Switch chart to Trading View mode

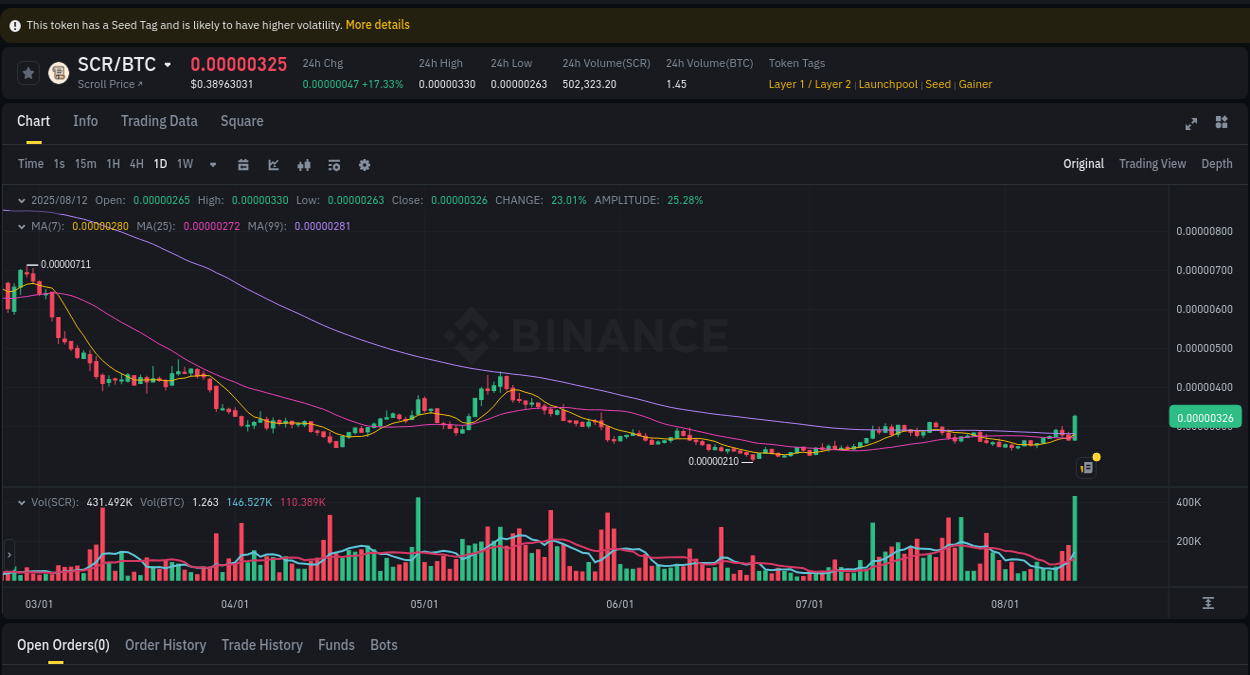click(1152, 163)
